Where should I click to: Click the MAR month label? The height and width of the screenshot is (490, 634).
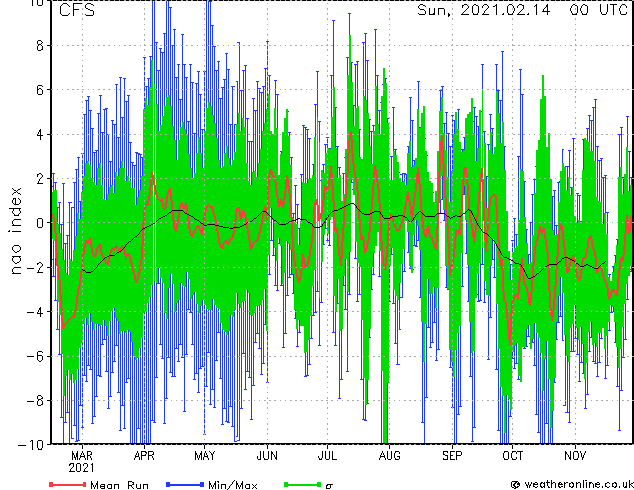pyautogui.click(x=82, y=456)
